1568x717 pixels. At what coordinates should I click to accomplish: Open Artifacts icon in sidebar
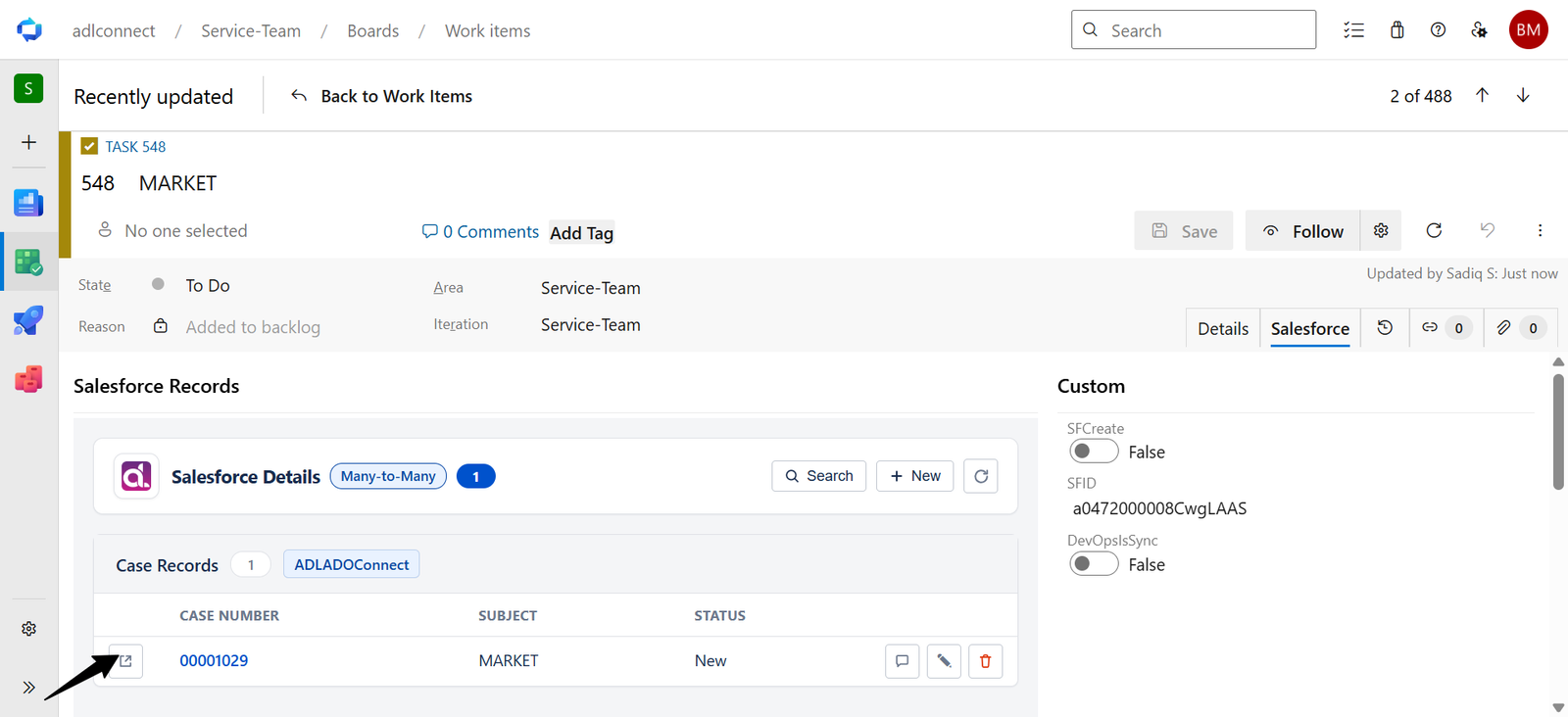pos(28,379)
